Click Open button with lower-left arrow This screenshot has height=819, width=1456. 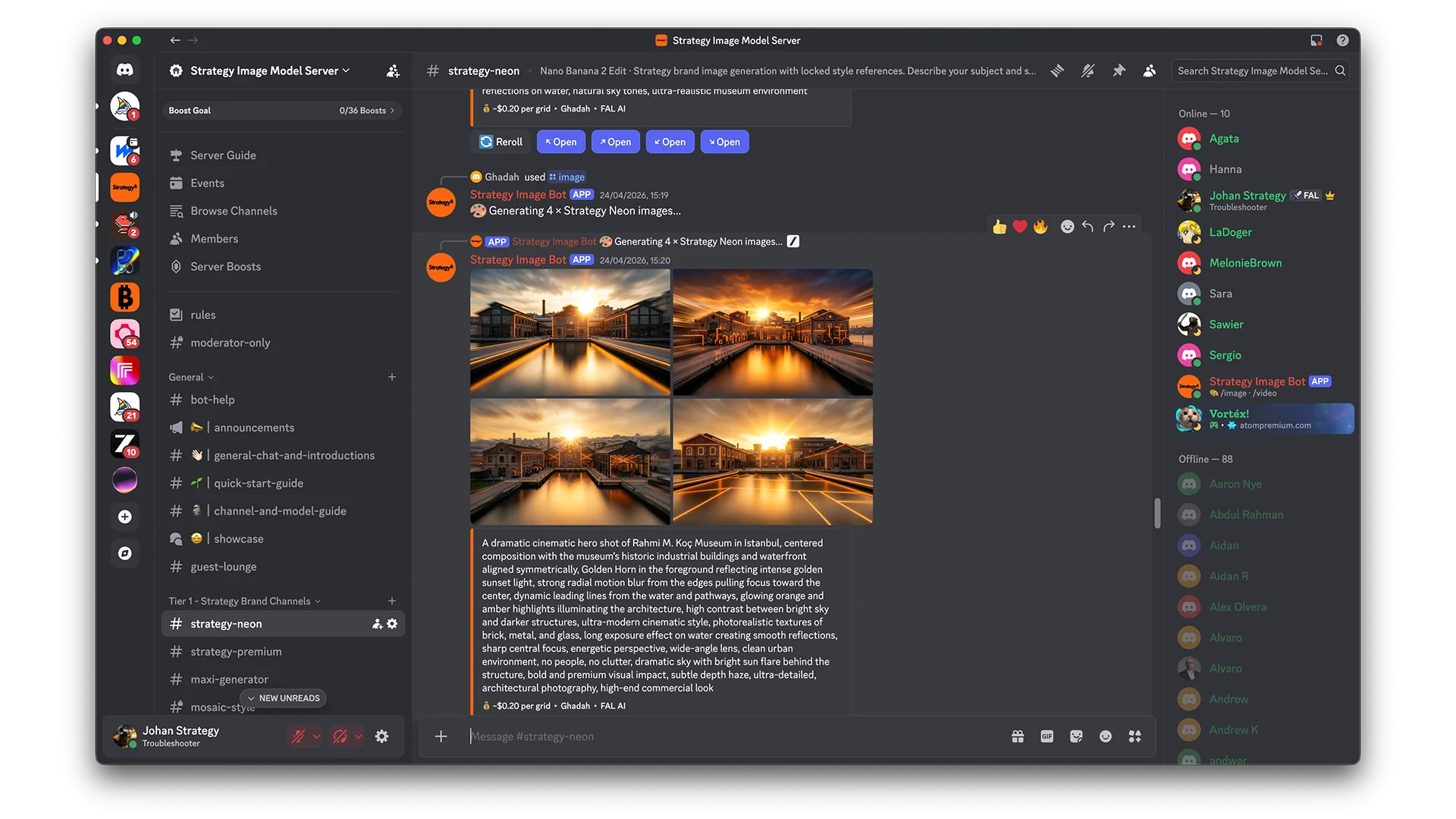pos(670,142)
